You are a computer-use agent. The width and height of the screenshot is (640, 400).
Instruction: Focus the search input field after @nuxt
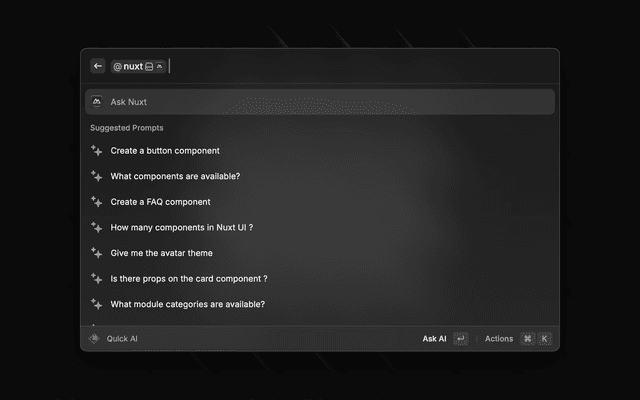click(x=361, y=66)
